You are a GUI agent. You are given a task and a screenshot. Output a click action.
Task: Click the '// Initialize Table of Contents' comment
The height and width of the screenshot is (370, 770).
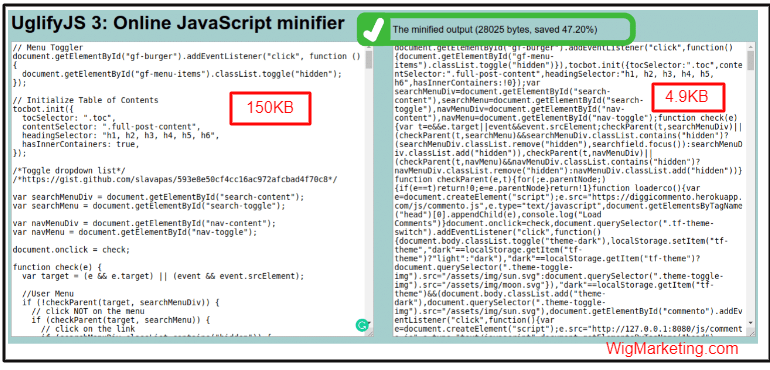coord(85,100)
